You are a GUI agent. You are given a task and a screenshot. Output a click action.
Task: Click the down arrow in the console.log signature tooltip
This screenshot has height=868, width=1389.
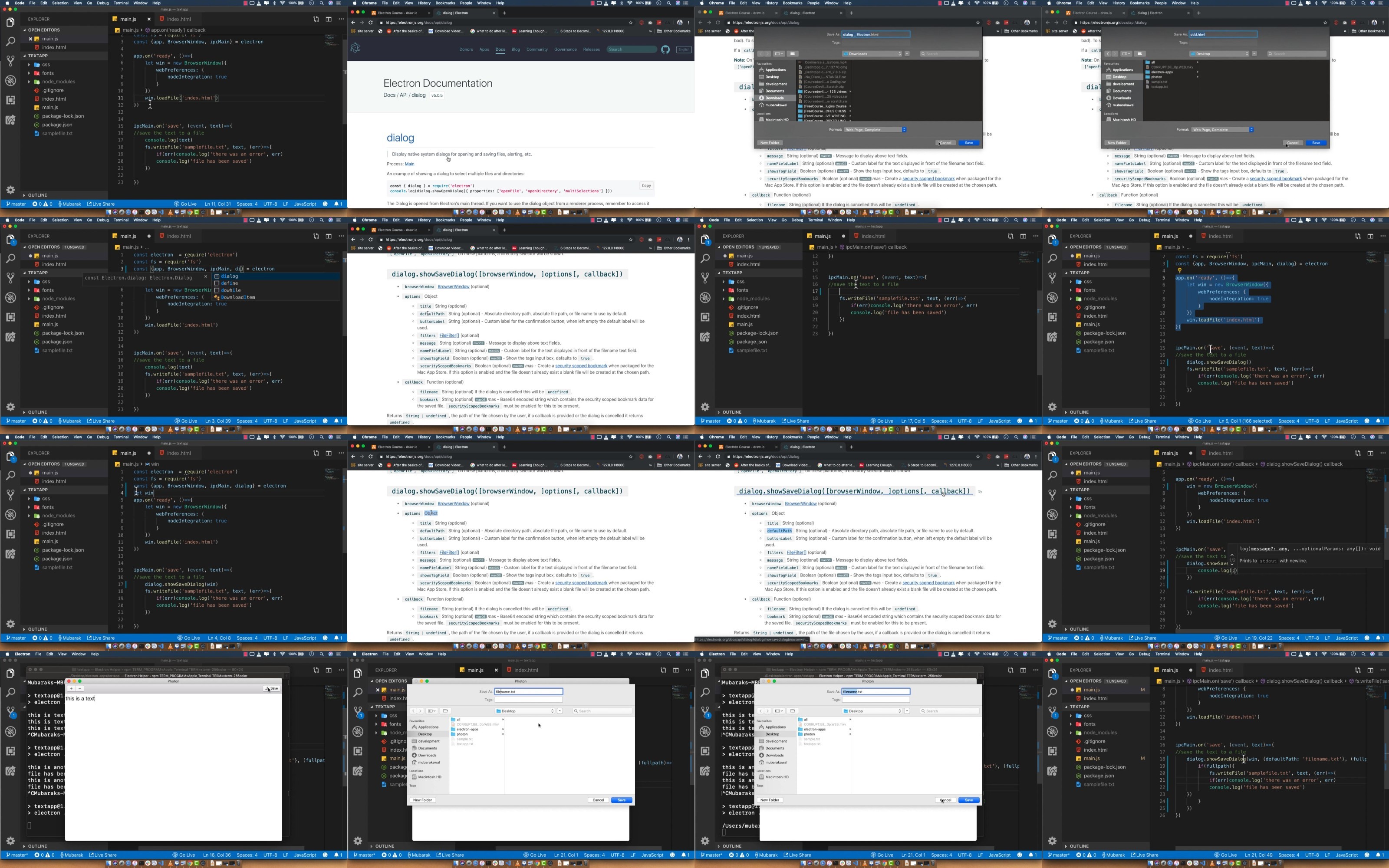[x=1232, y=564]
